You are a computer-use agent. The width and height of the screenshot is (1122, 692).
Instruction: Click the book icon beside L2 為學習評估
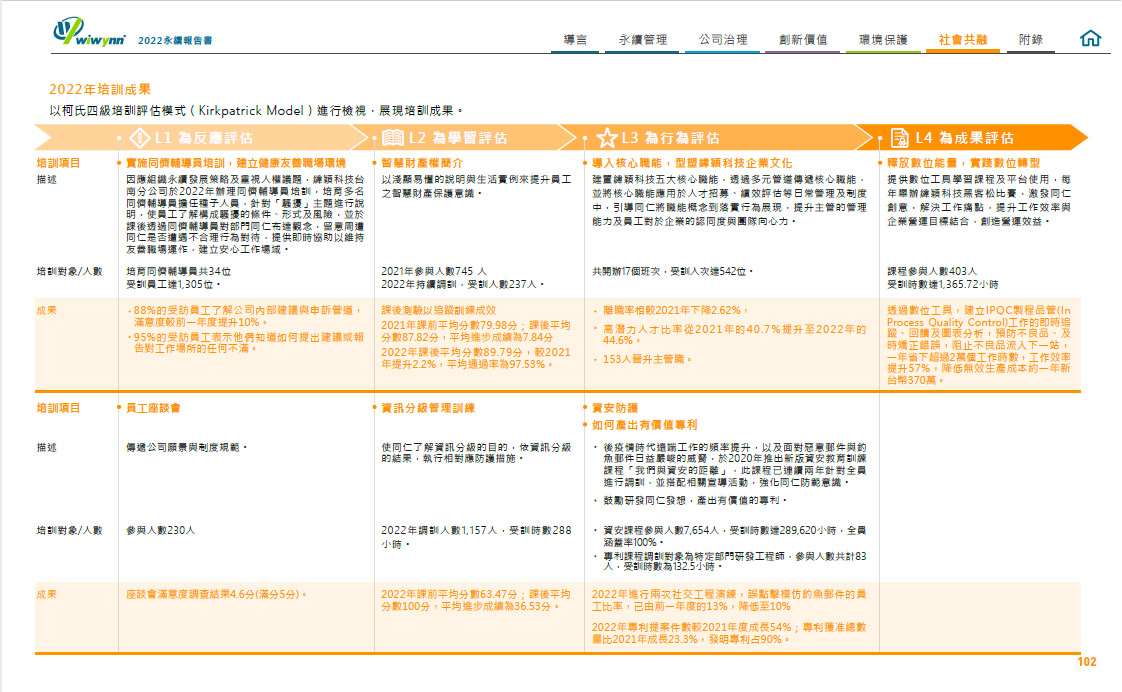pyautogui.click(x=393, y=138)
